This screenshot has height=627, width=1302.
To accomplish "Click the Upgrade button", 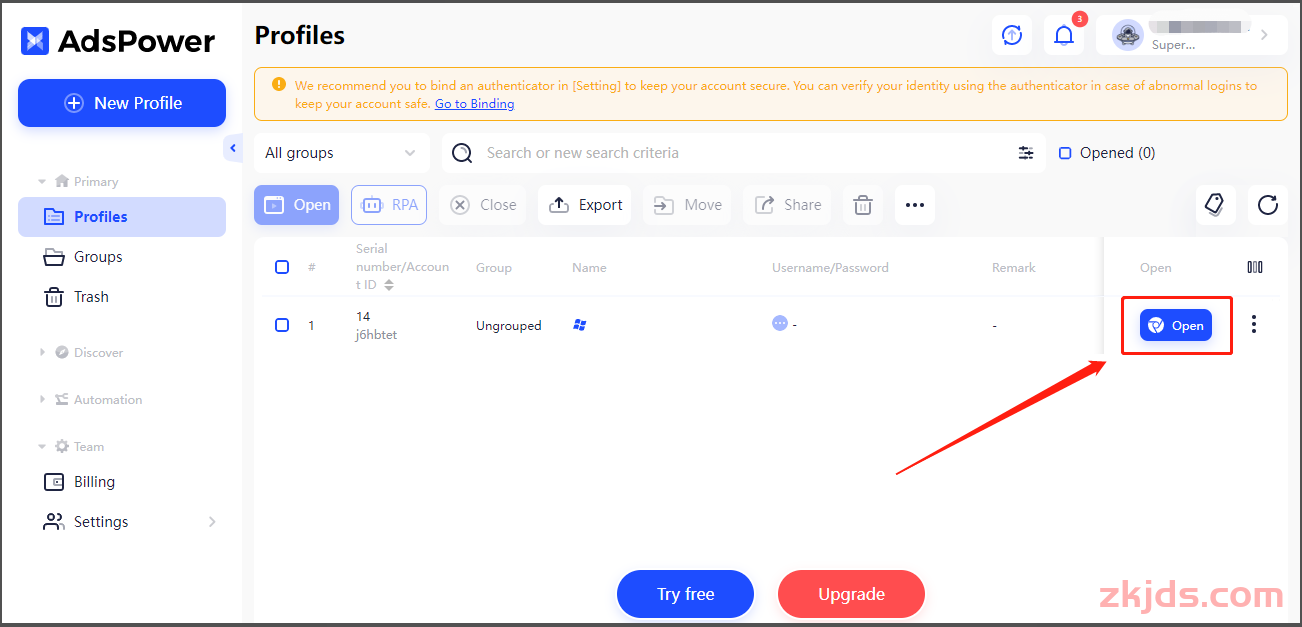I will pyautogui.click(x=851, y=594).
